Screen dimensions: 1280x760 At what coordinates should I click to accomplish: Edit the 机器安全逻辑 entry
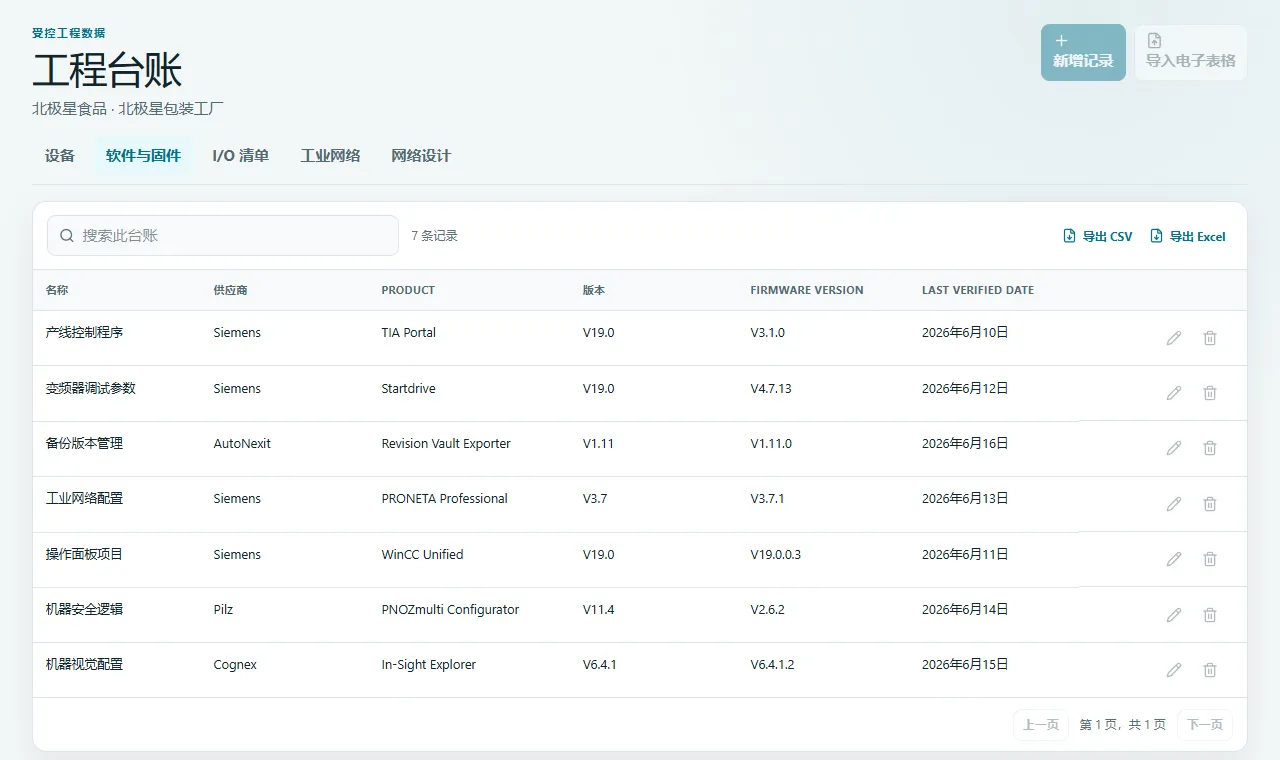point(1174,615)
